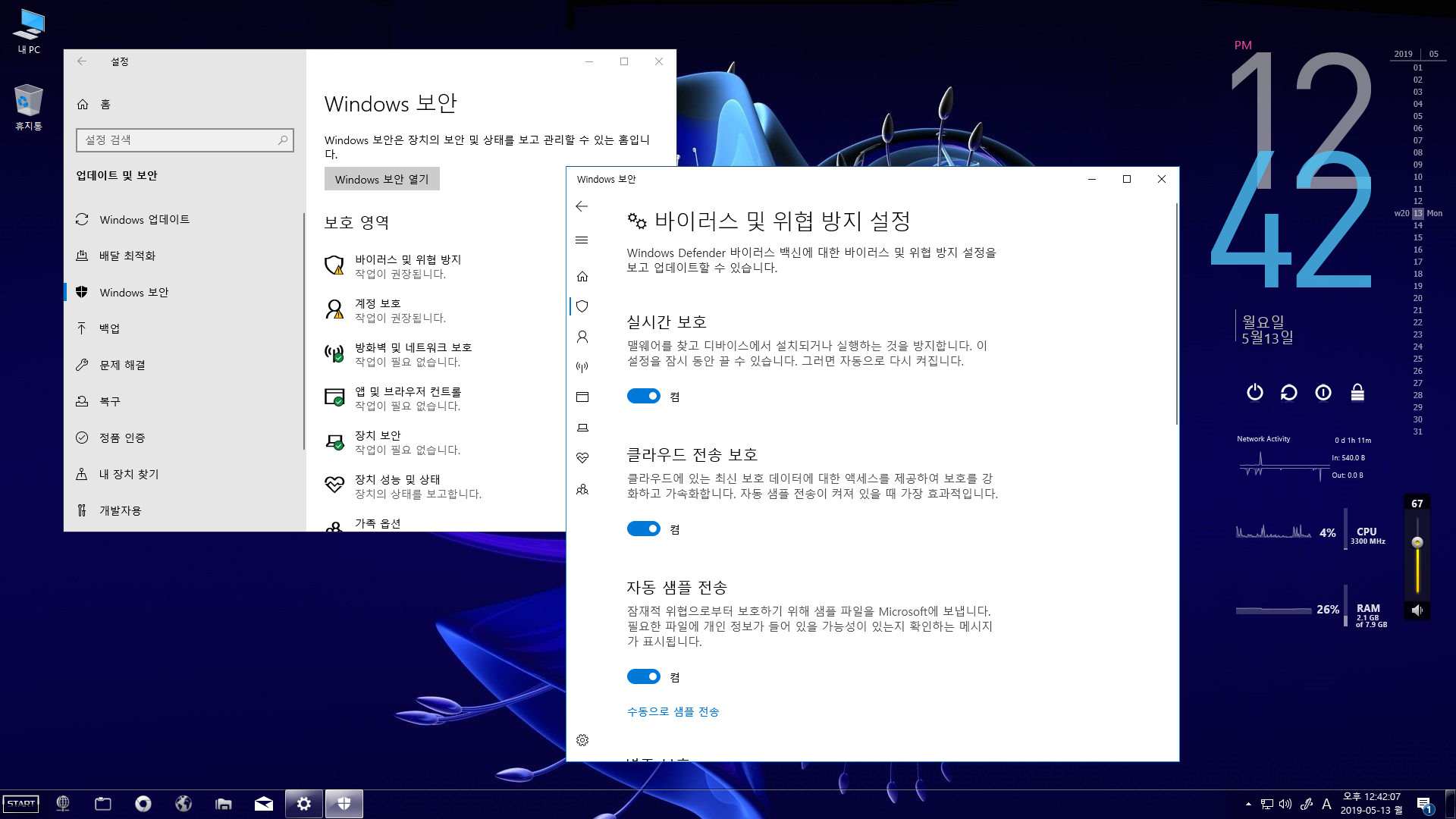Click the taskbar clock 12:42:07
This screenshot has height=819, width=1456.
1372,804
